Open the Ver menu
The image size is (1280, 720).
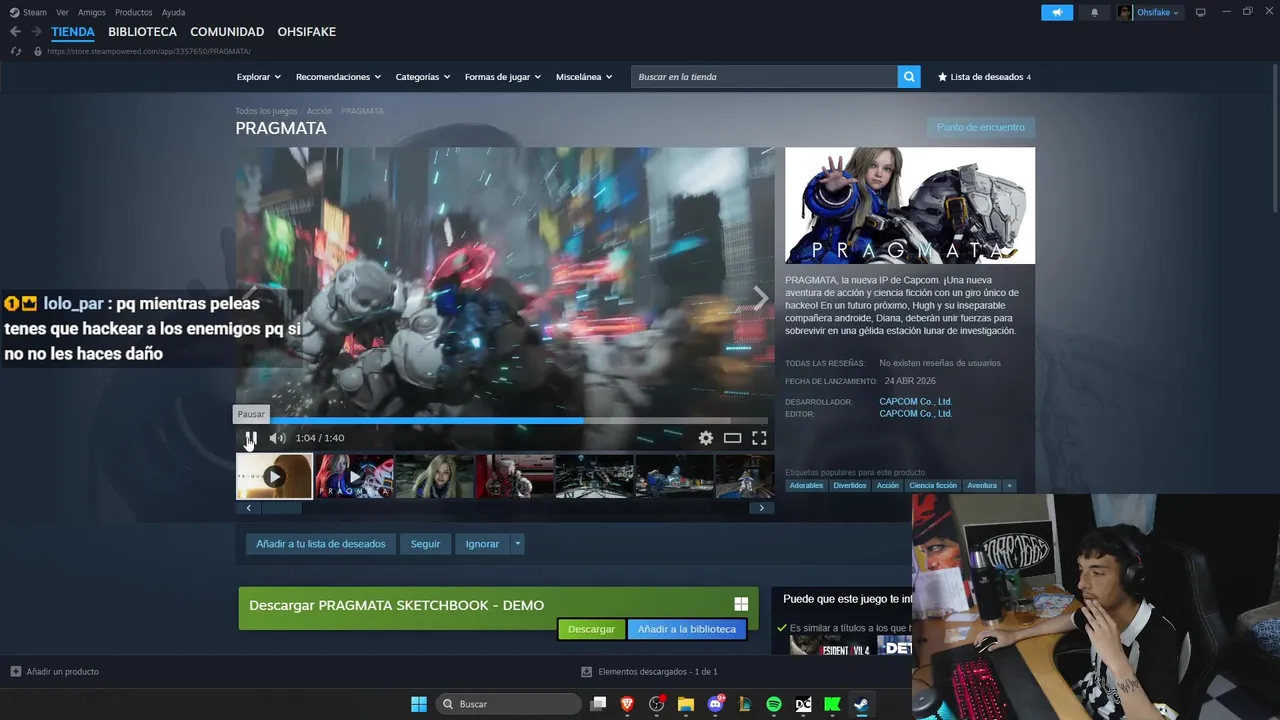point(62,12)
